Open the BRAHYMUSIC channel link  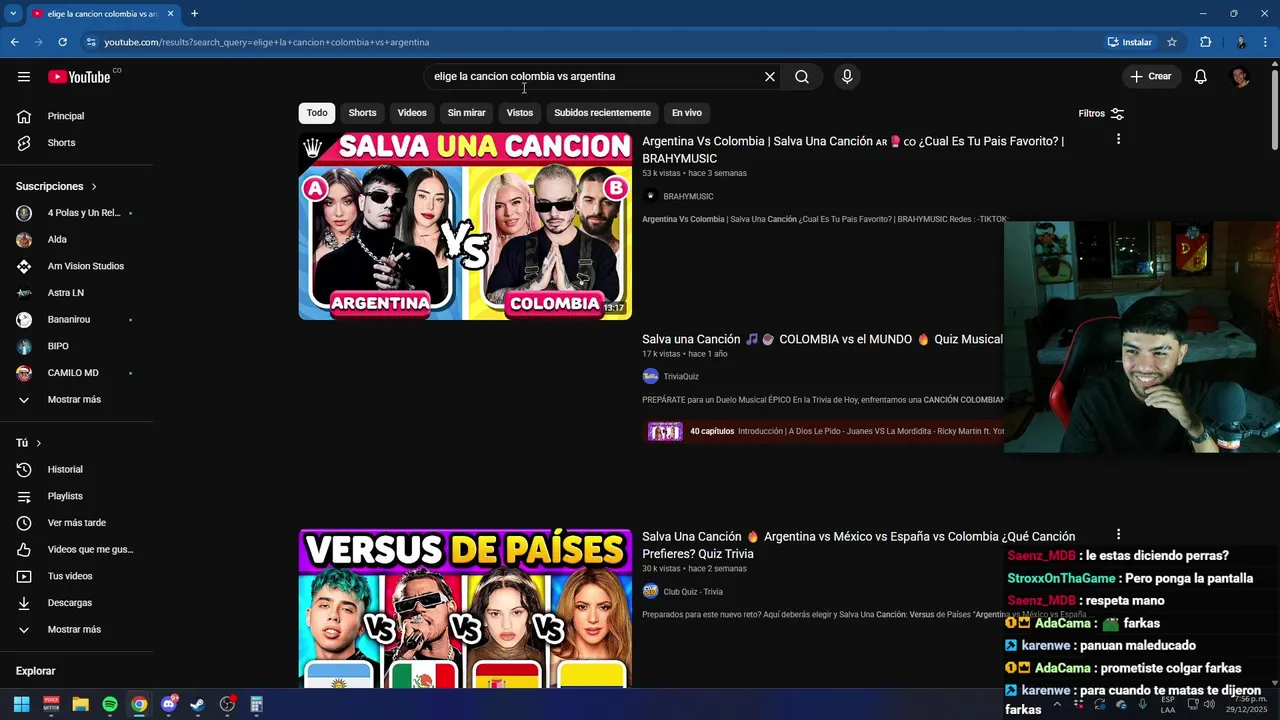click(688, 197)
